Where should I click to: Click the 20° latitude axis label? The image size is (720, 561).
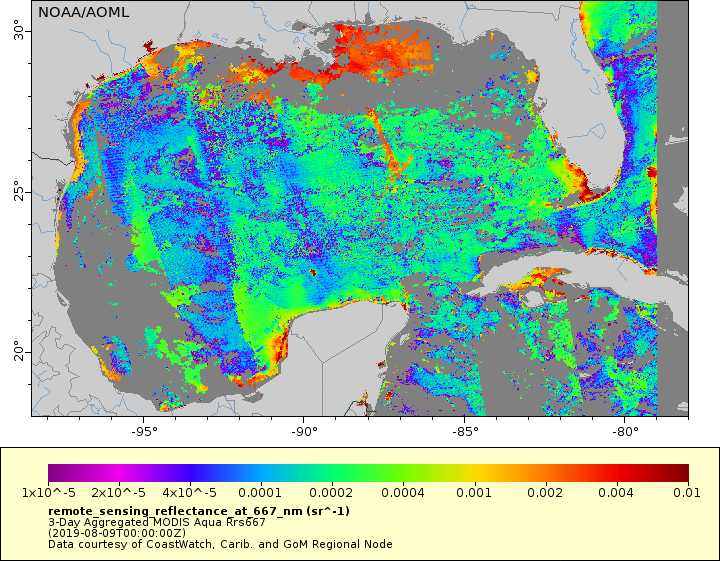pos(19,351)
